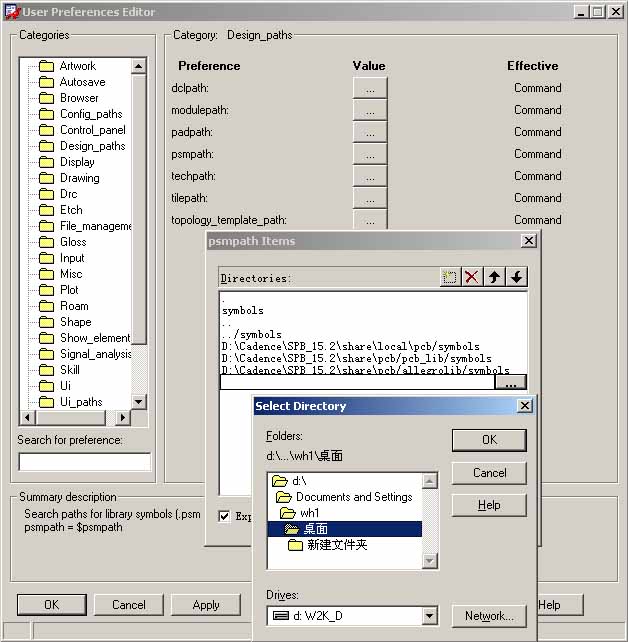Select the wh1 folder in Folders list

tap(299, 513)
